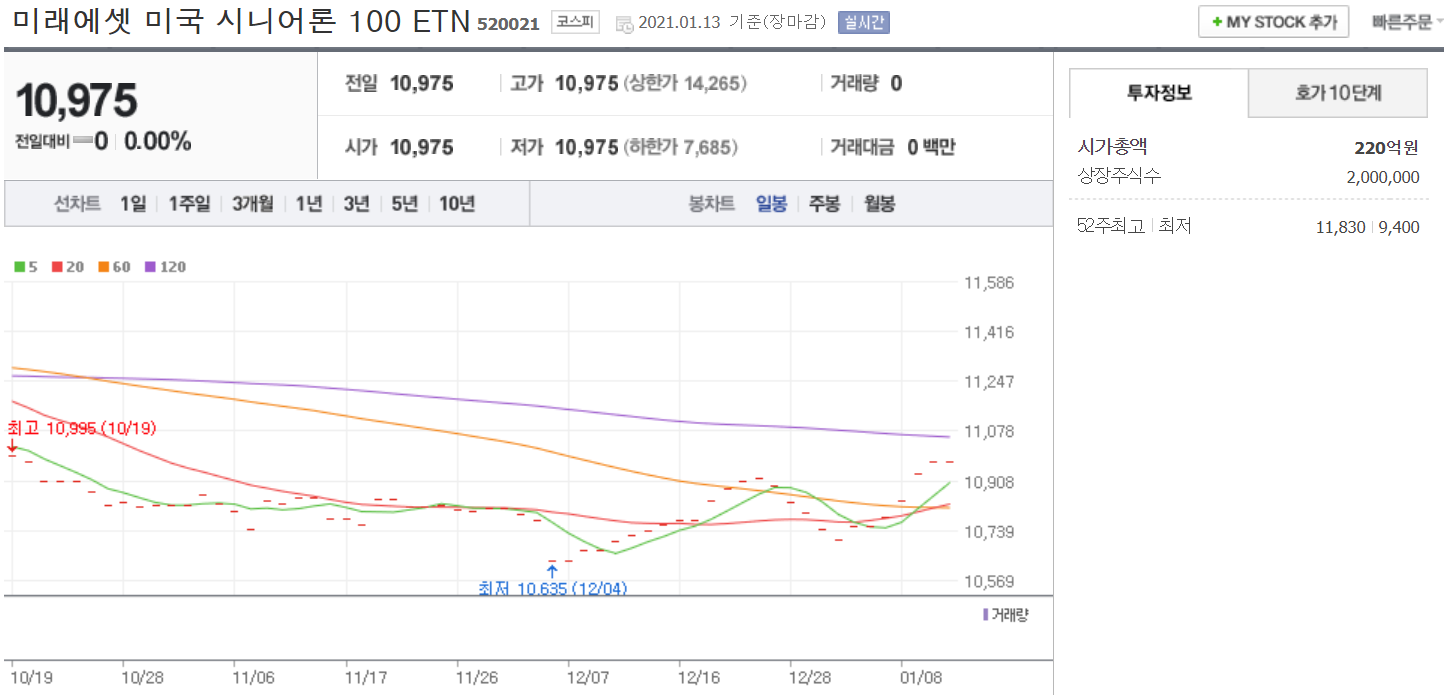
Task: Switch chart to 월봉 monthly candles
Action: [879, 204]
